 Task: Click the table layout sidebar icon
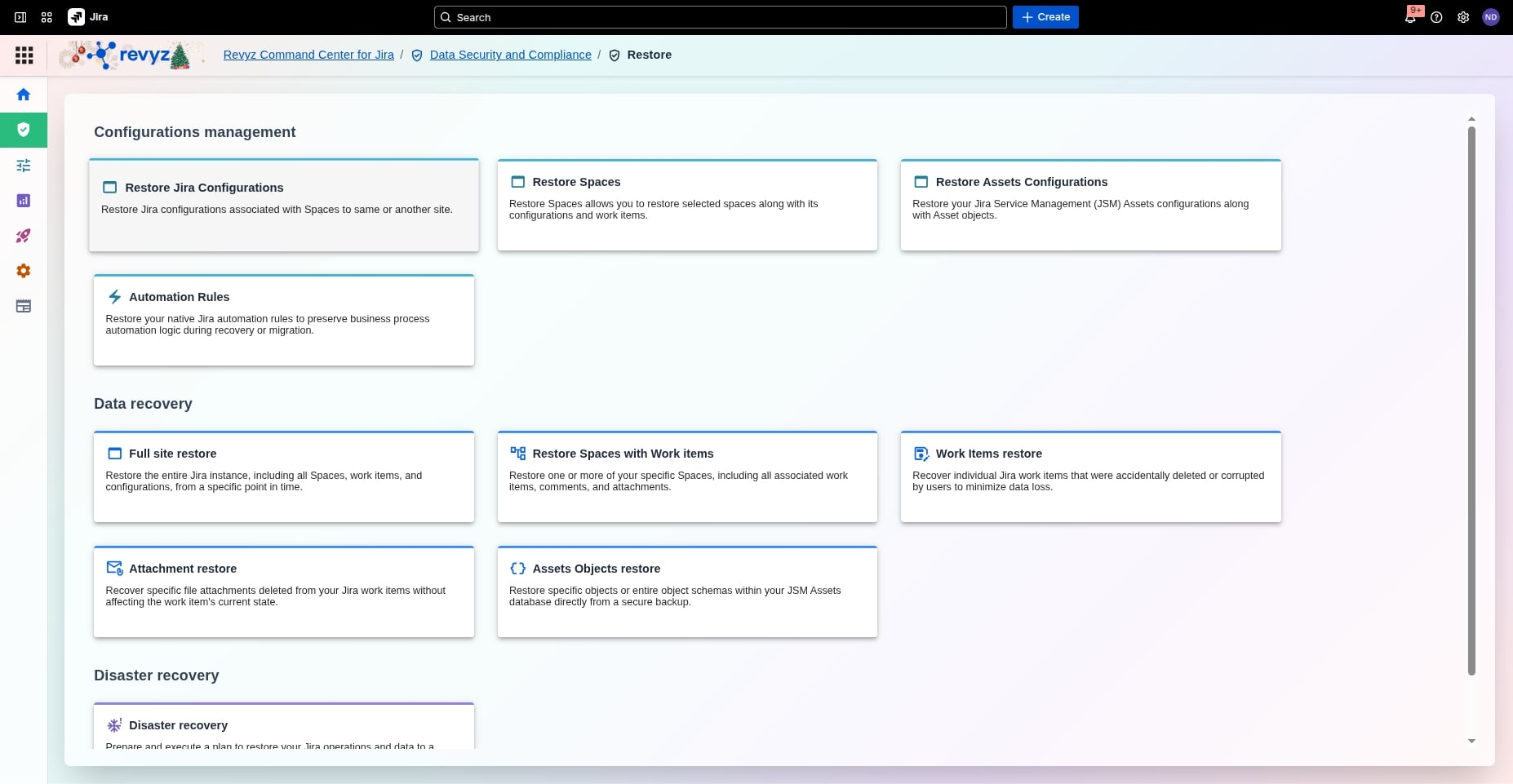24,306
